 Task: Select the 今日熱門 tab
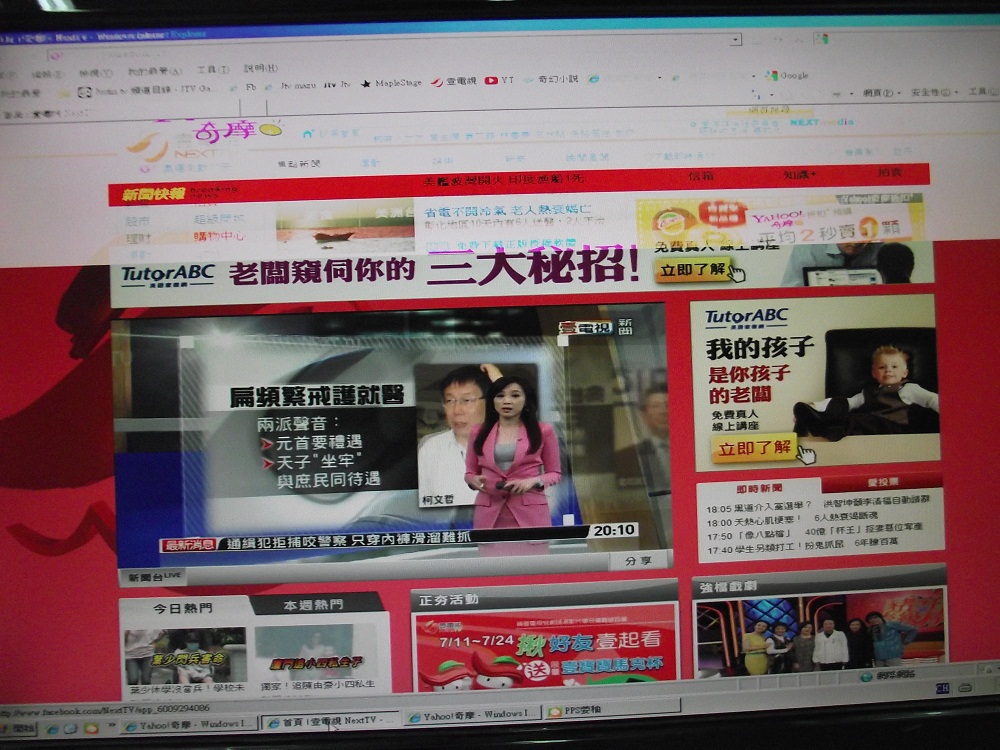point(183,608)
